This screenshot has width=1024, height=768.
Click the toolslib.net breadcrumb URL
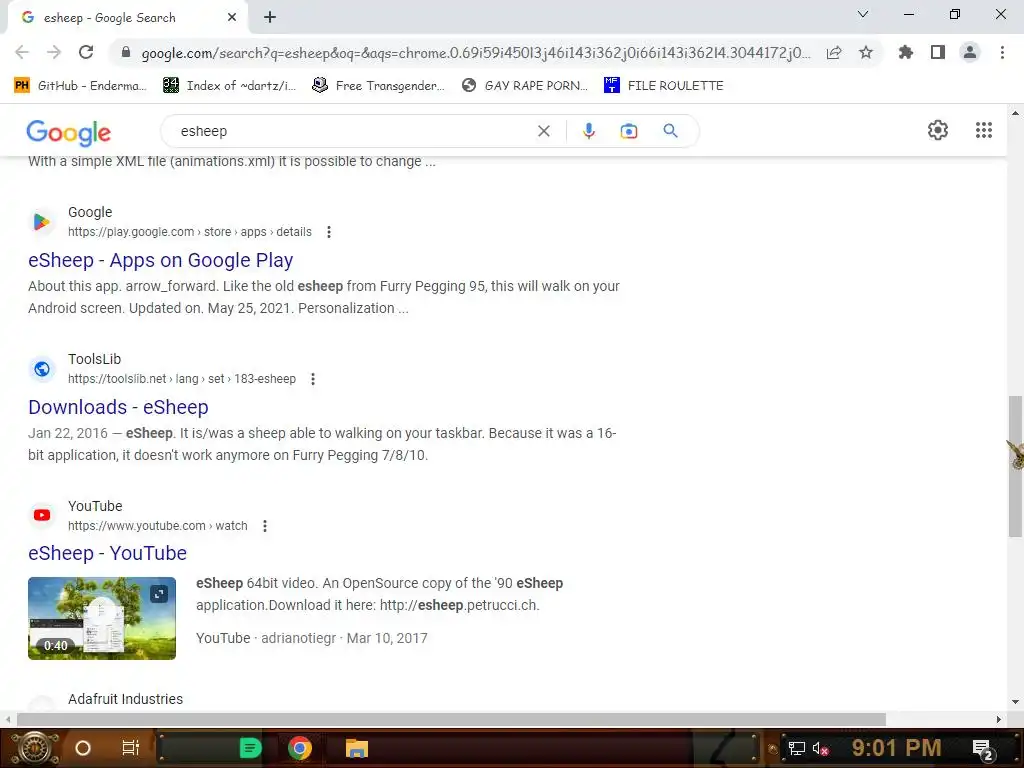point(182,379)
